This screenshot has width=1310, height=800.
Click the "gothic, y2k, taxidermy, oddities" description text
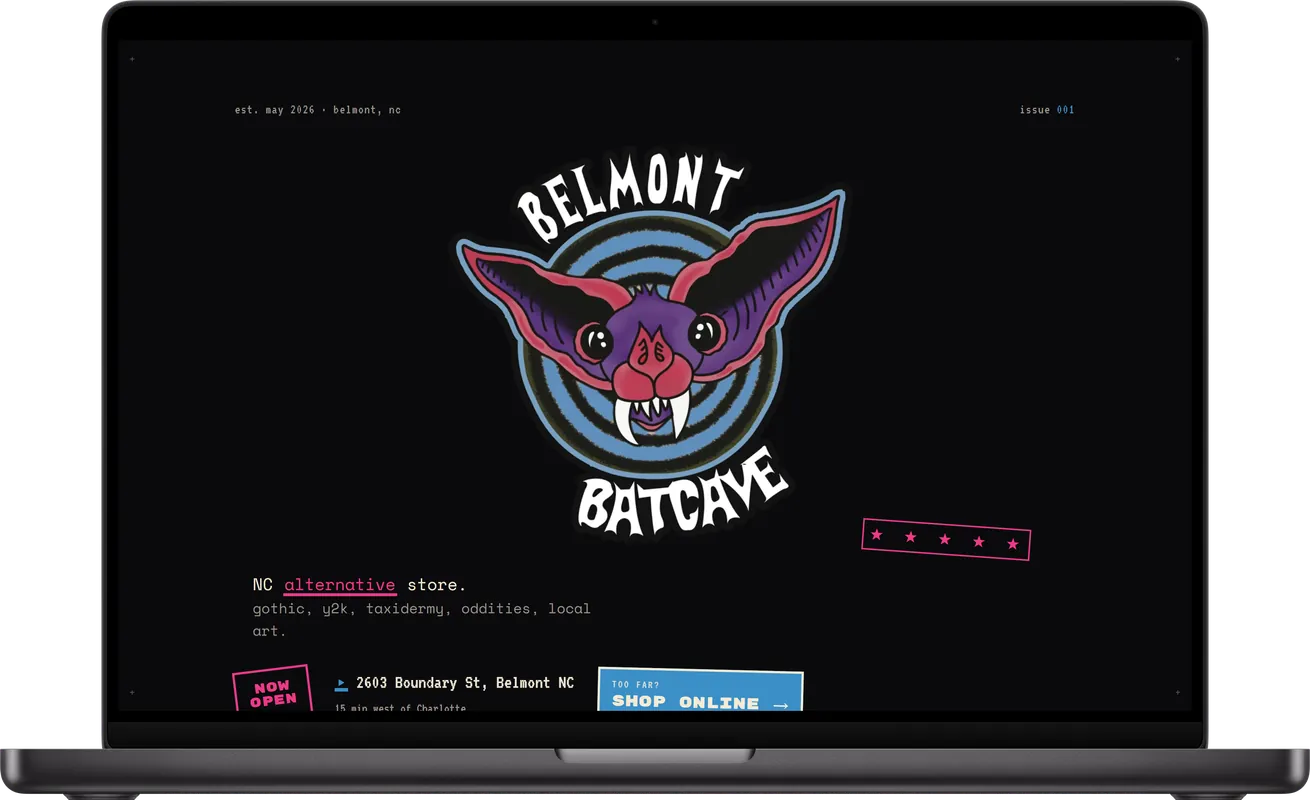[422, 619]
